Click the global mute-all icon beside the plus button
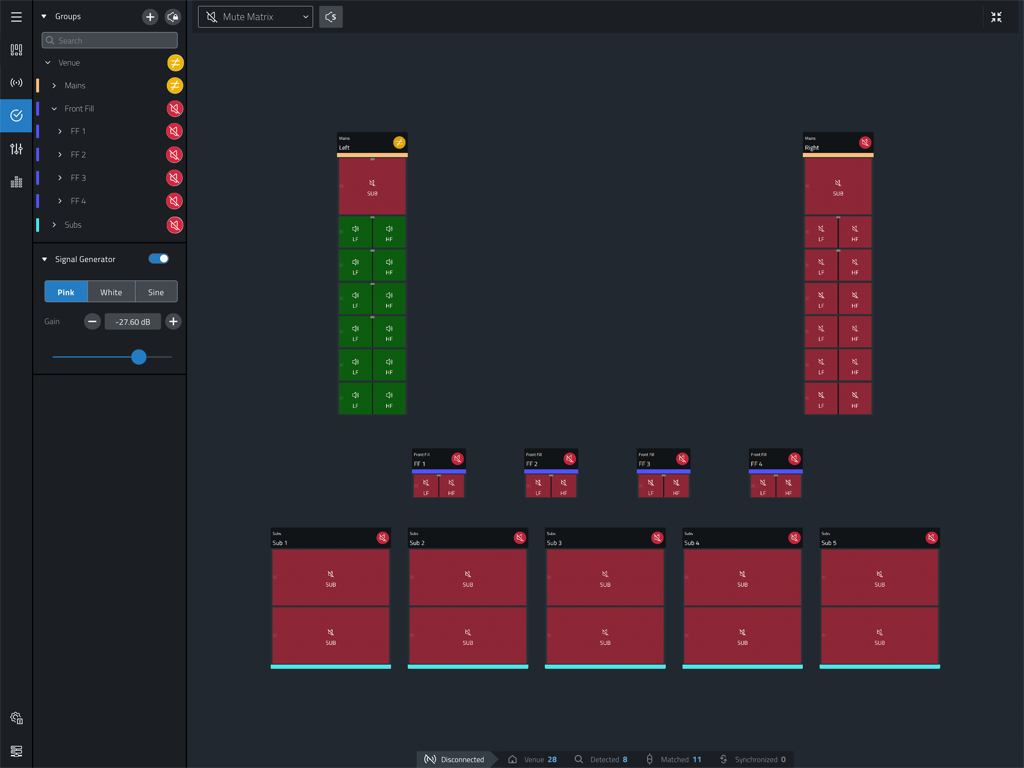The height and width of the screenshot is (768, 1024). [x=173, y=16]
